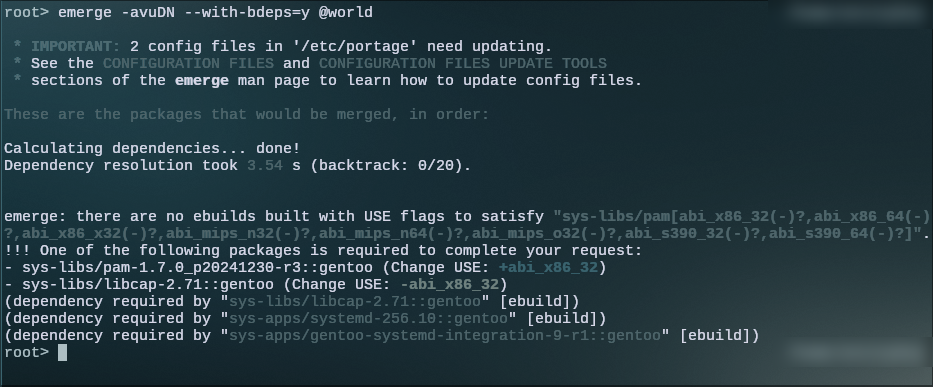Click sys-libs/pam-1.7.0_p20241230-r3::gentoo package name
The width and height of the screenshot is (933, 387).
pyautogui.click(x=198, y=268)
